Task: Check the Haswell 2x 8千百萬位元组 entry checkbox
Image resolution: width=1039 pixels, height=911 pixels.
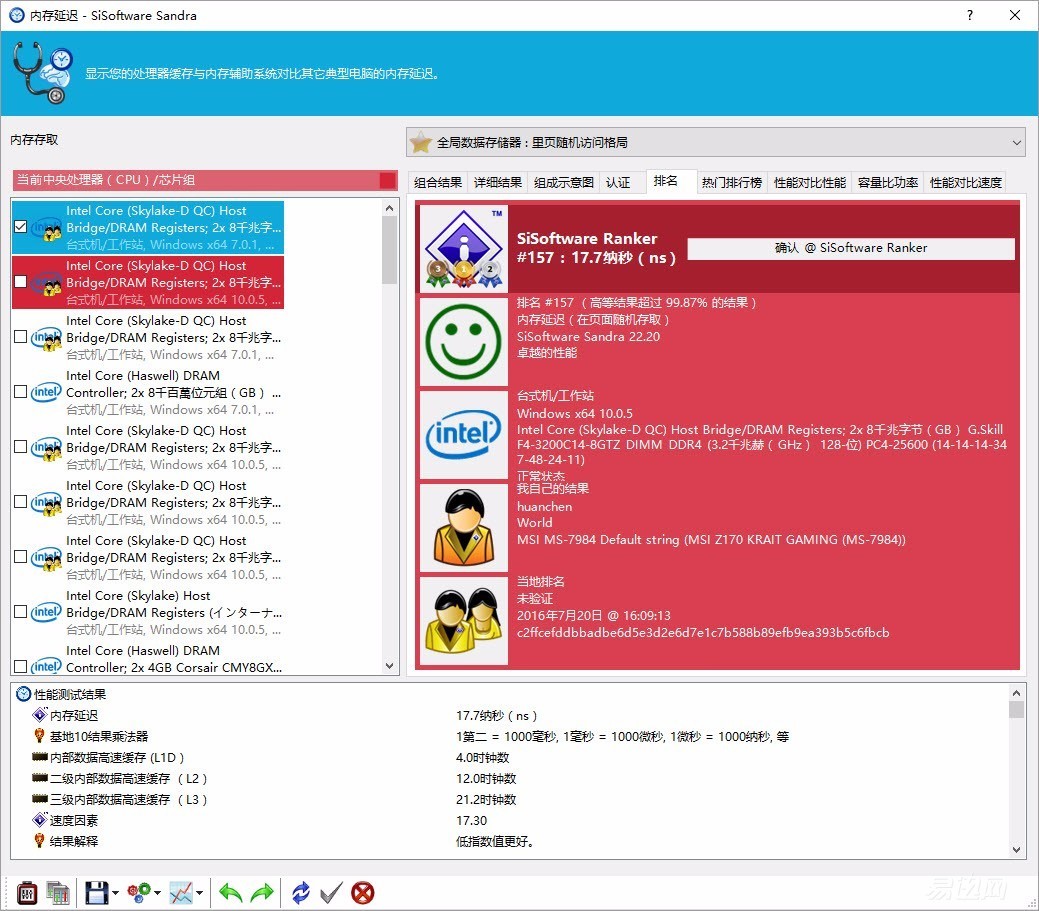Action: click(21, 392)
